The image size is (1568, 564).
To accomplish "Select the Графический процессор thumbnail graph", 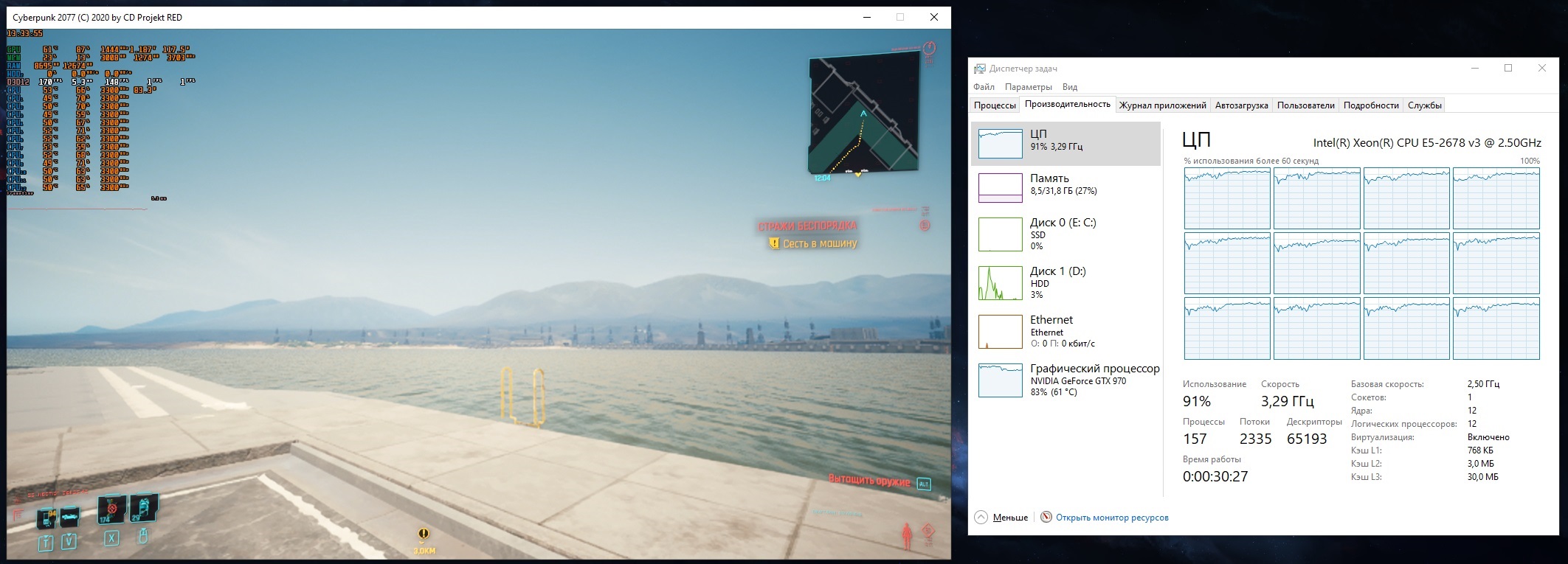I will click(x=1000, y=380).
